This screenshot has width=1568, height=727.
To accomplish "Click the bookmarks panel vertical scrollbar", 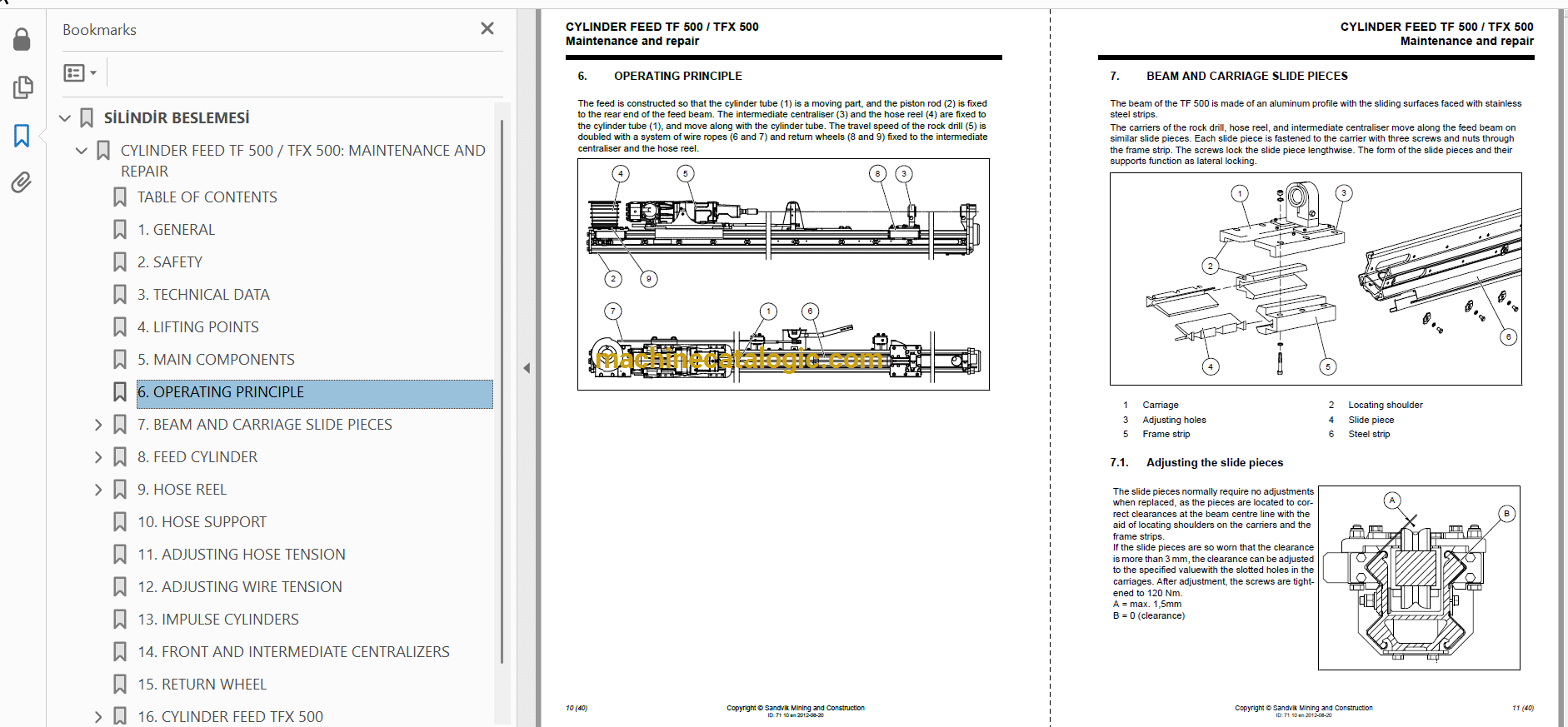I will [x=502, y=391].
